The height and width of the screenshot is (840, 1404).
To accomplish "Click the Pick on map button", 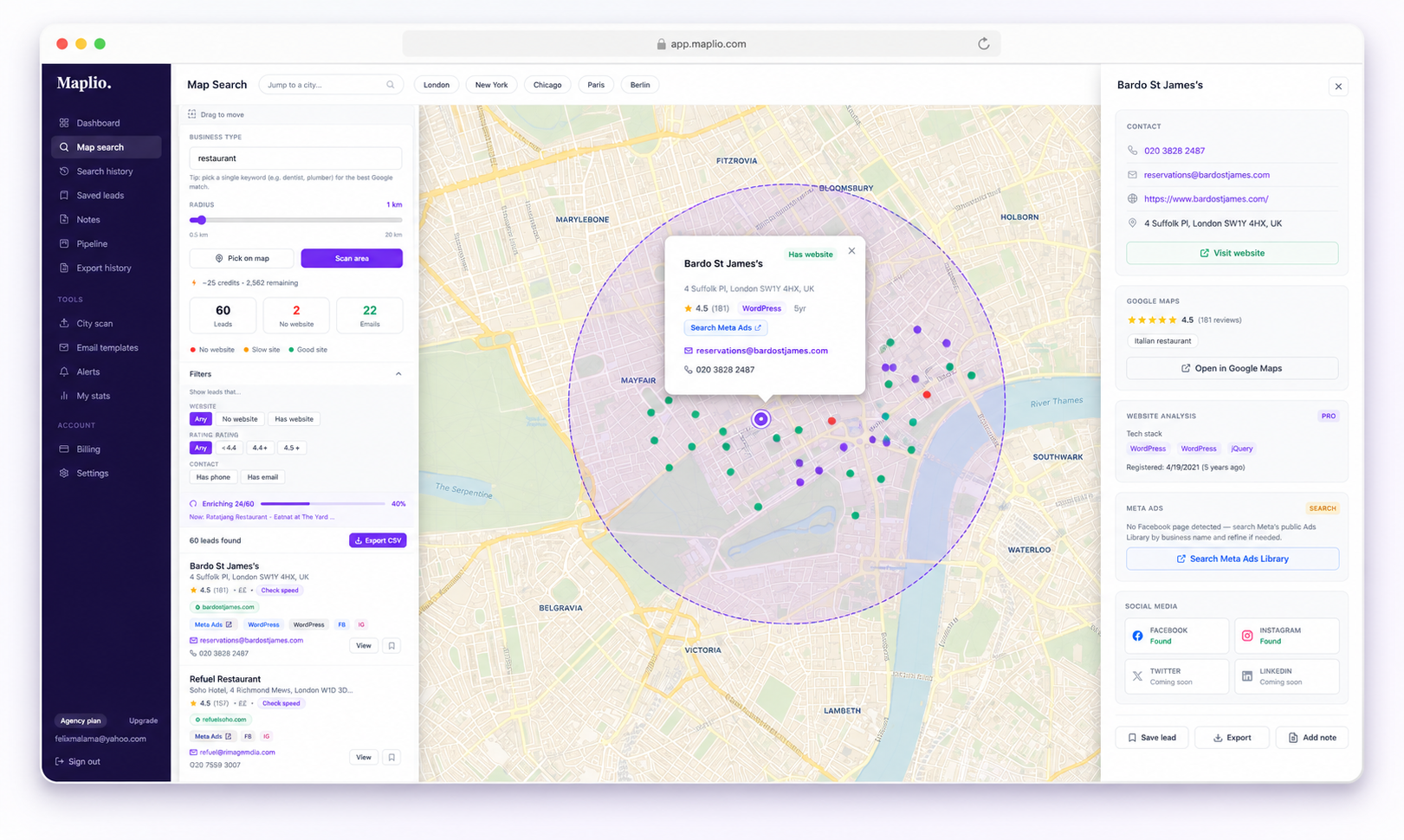I will [x=242, y=258].
